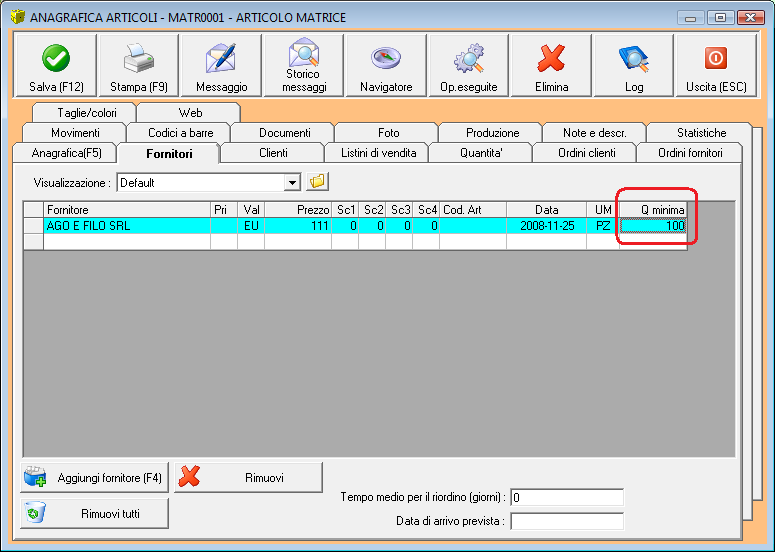This screenshot has width=775, height=552.
Task: Expand the Visualizzazione Default dropdown
Action: coord(292,183)
